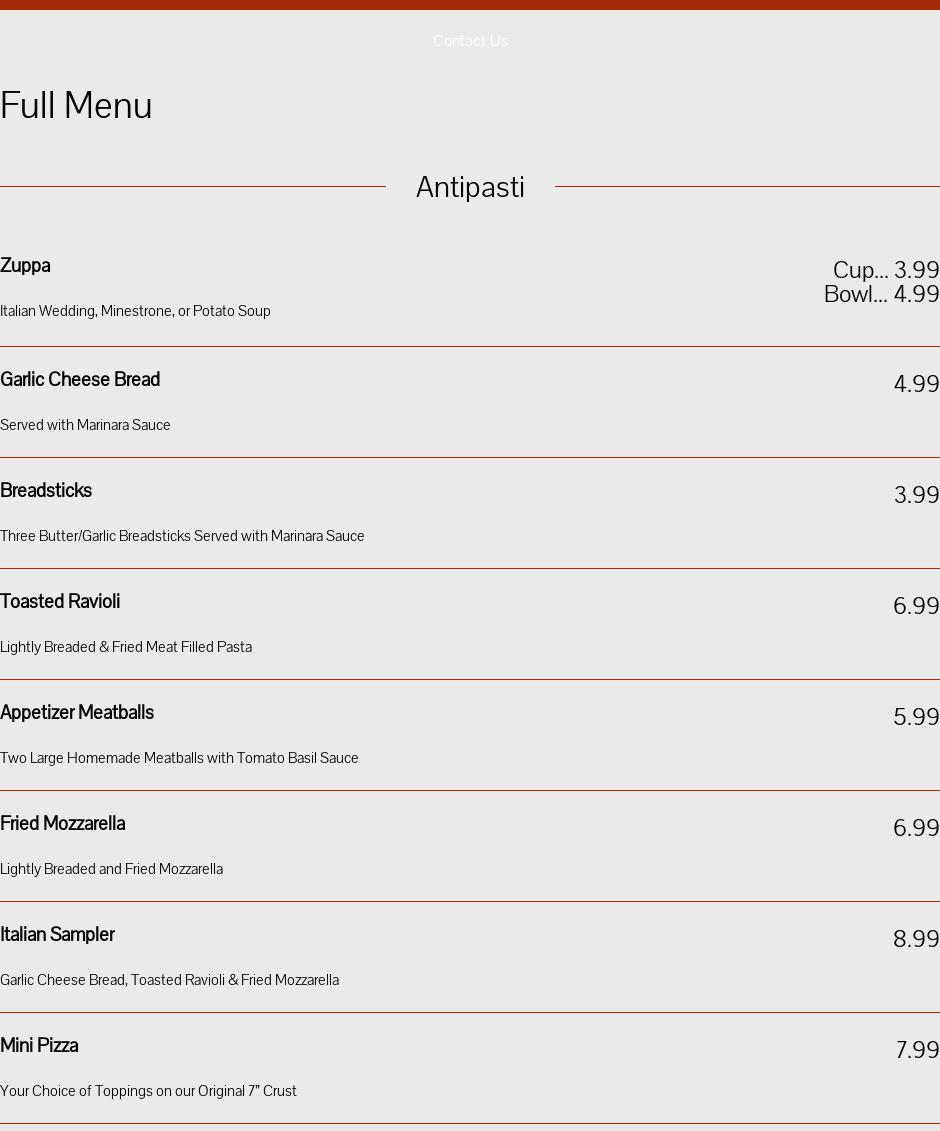940x1131 pixels.
Task: Click the Lightly Breaded & Fried Meat description
Action: [x=126, y=647]
